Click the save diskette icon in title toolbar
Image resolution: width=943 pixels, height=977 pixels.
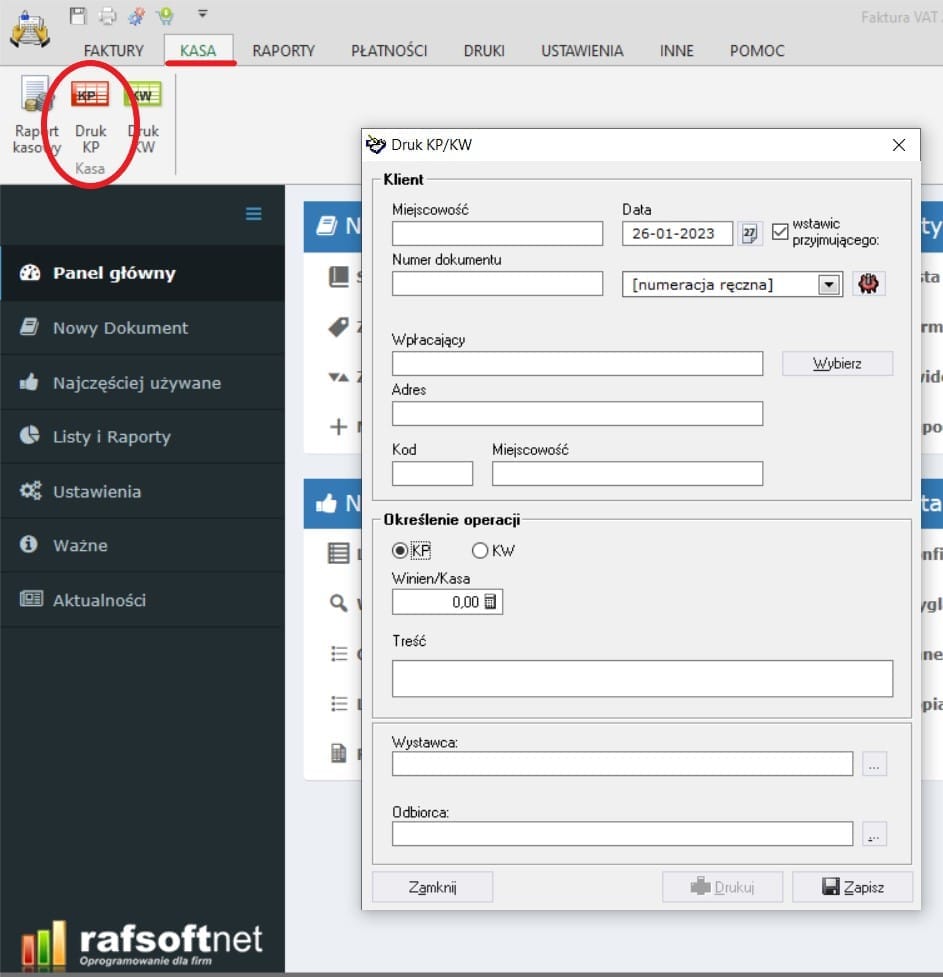pyautogui.click(x=78, y=15)
